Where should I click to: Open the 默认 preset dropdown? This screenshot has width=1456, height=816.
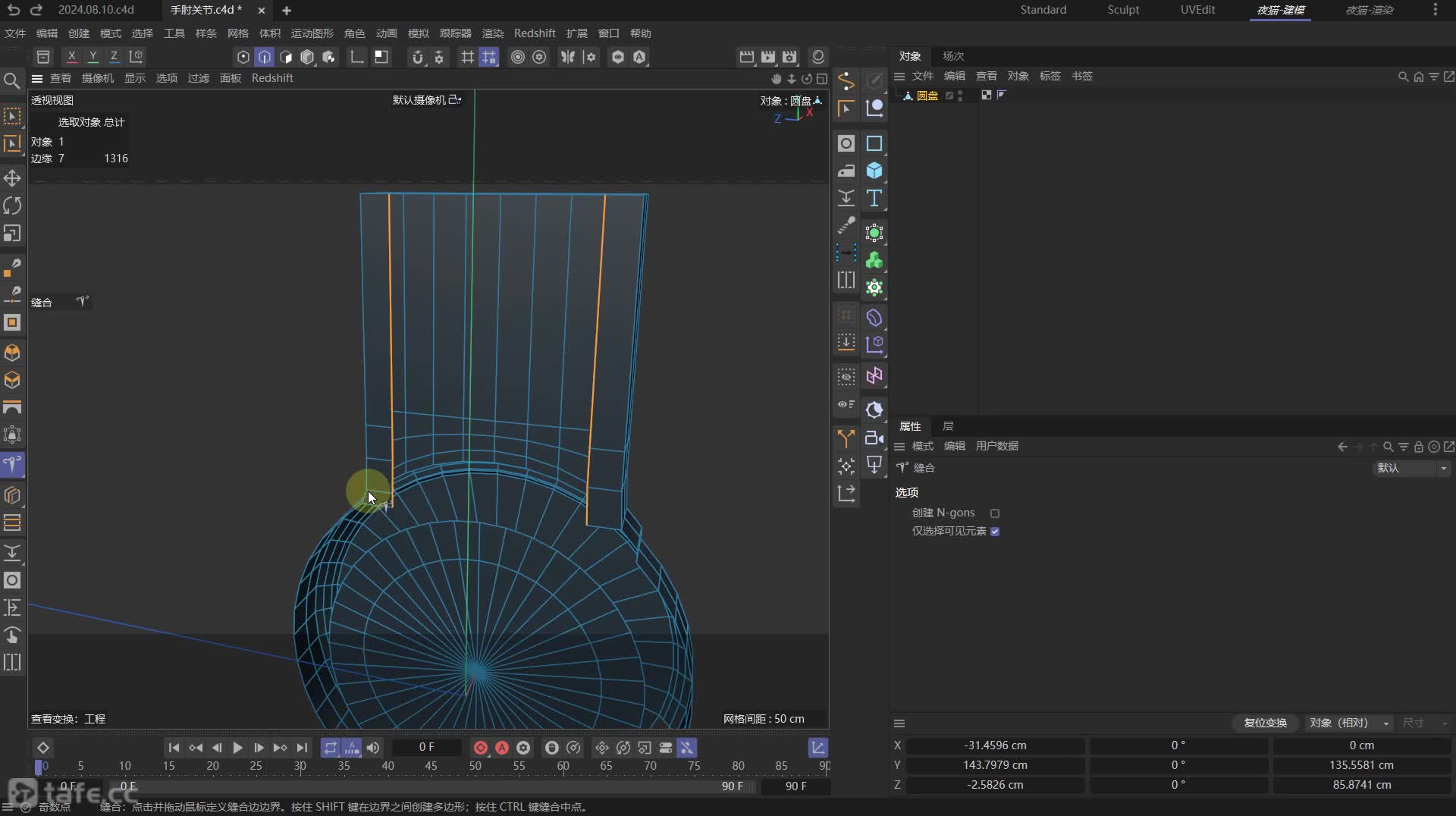pos(1412,468)
